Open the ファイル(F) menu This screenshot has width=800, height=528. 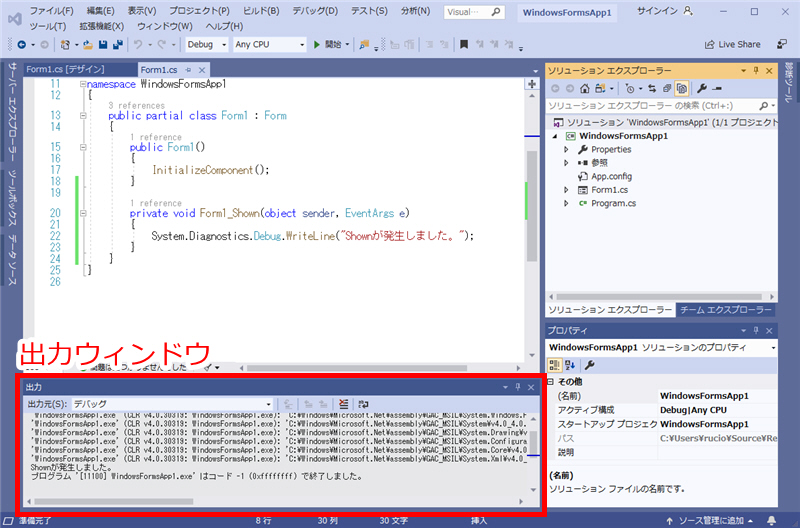pyautogui.click(x=51, y=11)
